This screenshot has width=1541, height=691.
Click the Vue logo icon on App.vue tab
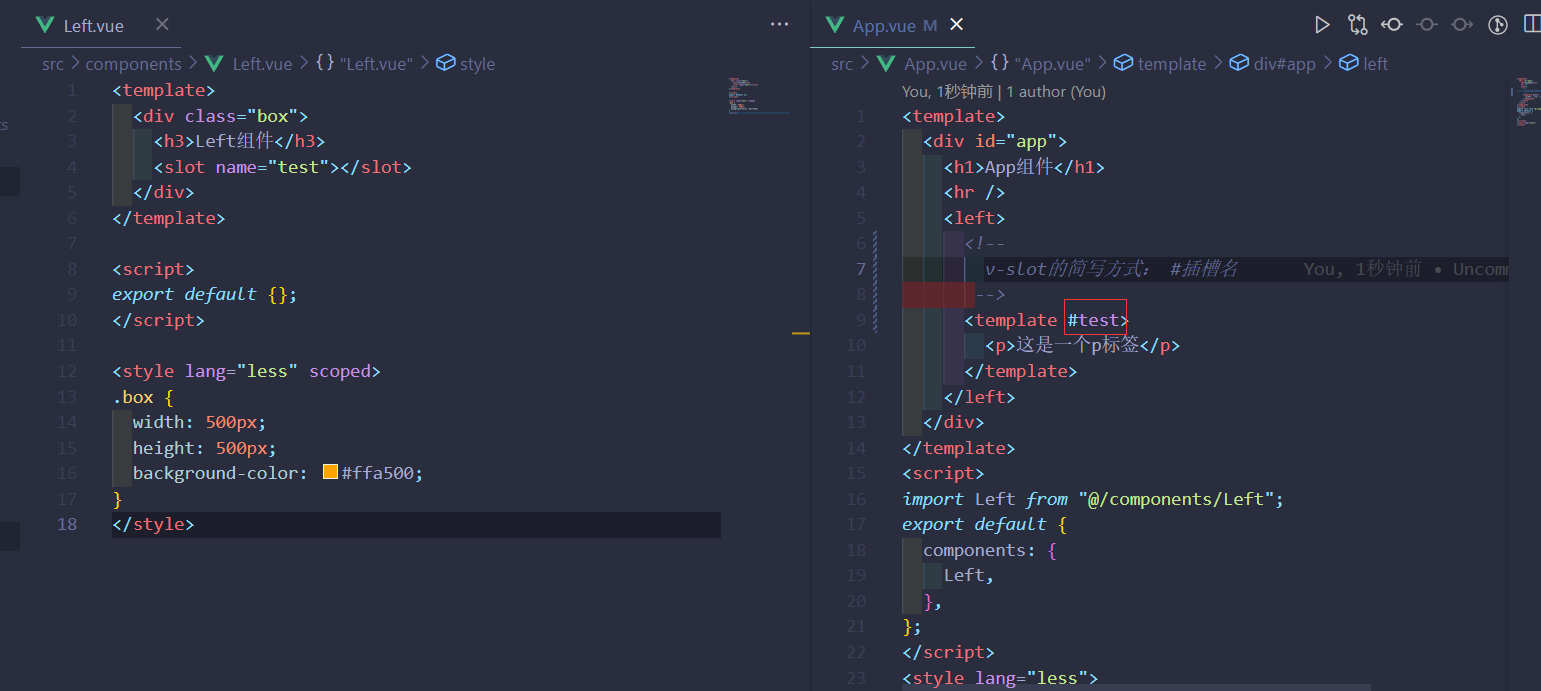tap(834, 25)
